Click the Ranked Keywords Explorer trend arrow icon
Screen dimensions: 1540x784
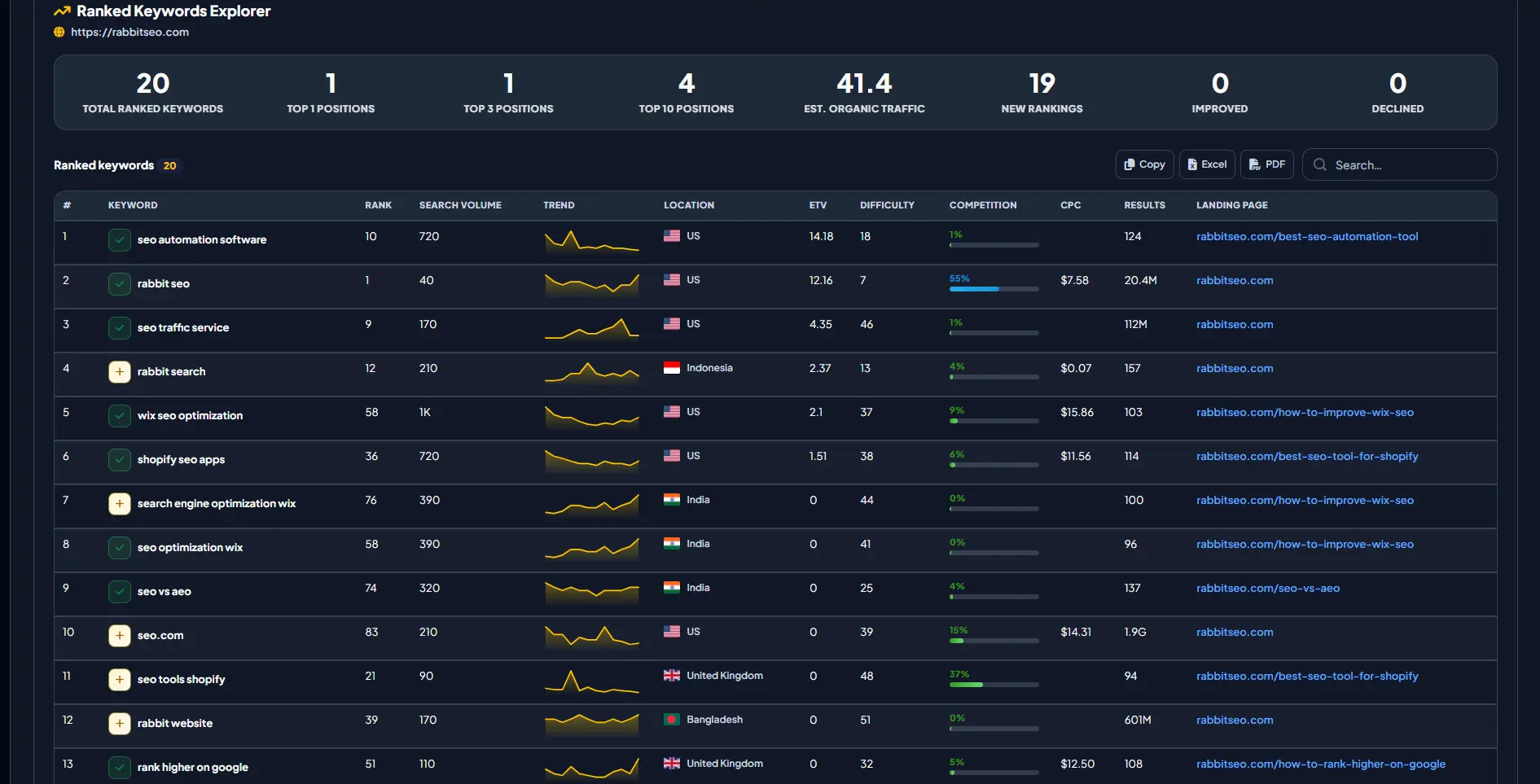tap(62, 11)
